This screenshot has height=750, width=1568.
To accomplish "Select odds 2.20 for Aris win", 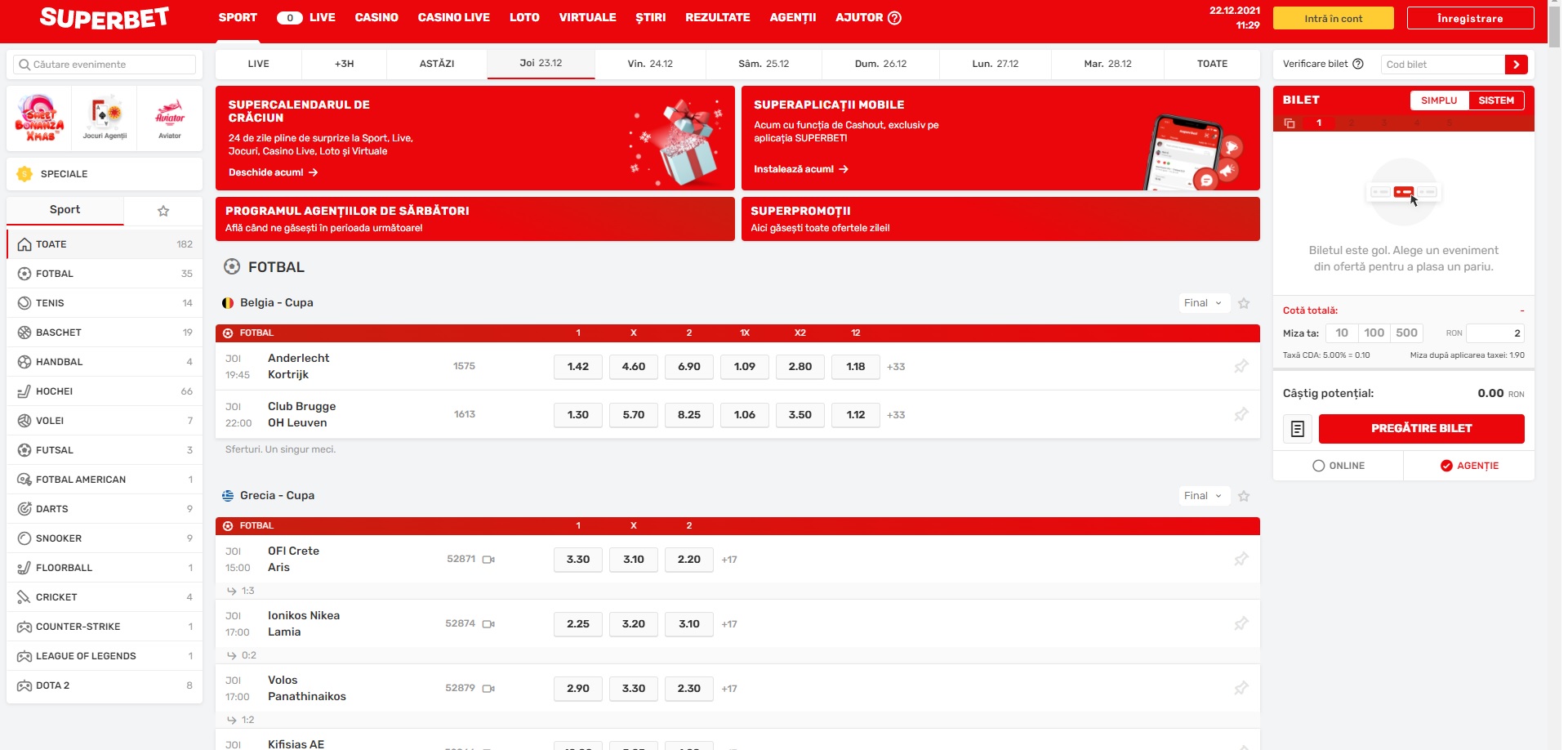I will 689,560.
